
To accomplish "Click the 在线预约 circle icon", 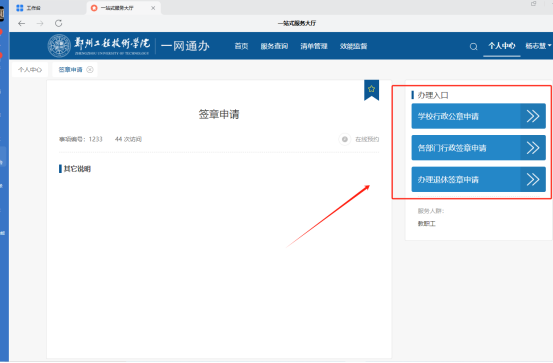I will [345, 139].
